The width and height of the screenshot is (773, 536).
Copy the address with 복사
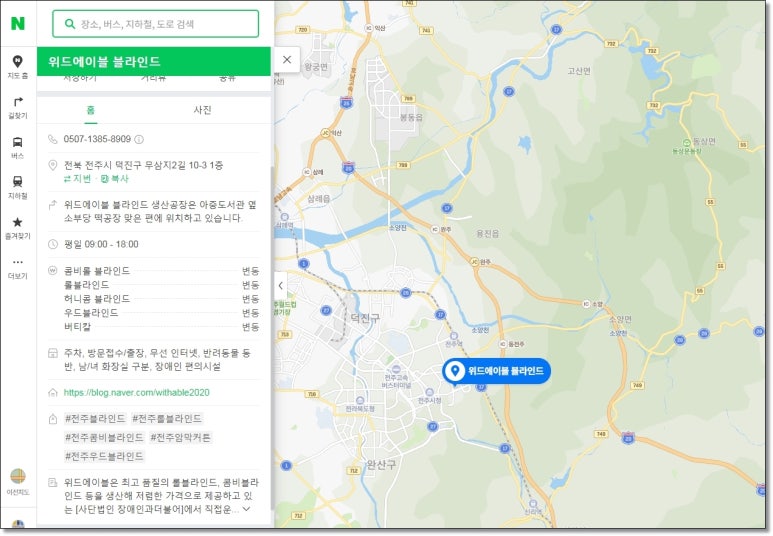pos(114,179)
